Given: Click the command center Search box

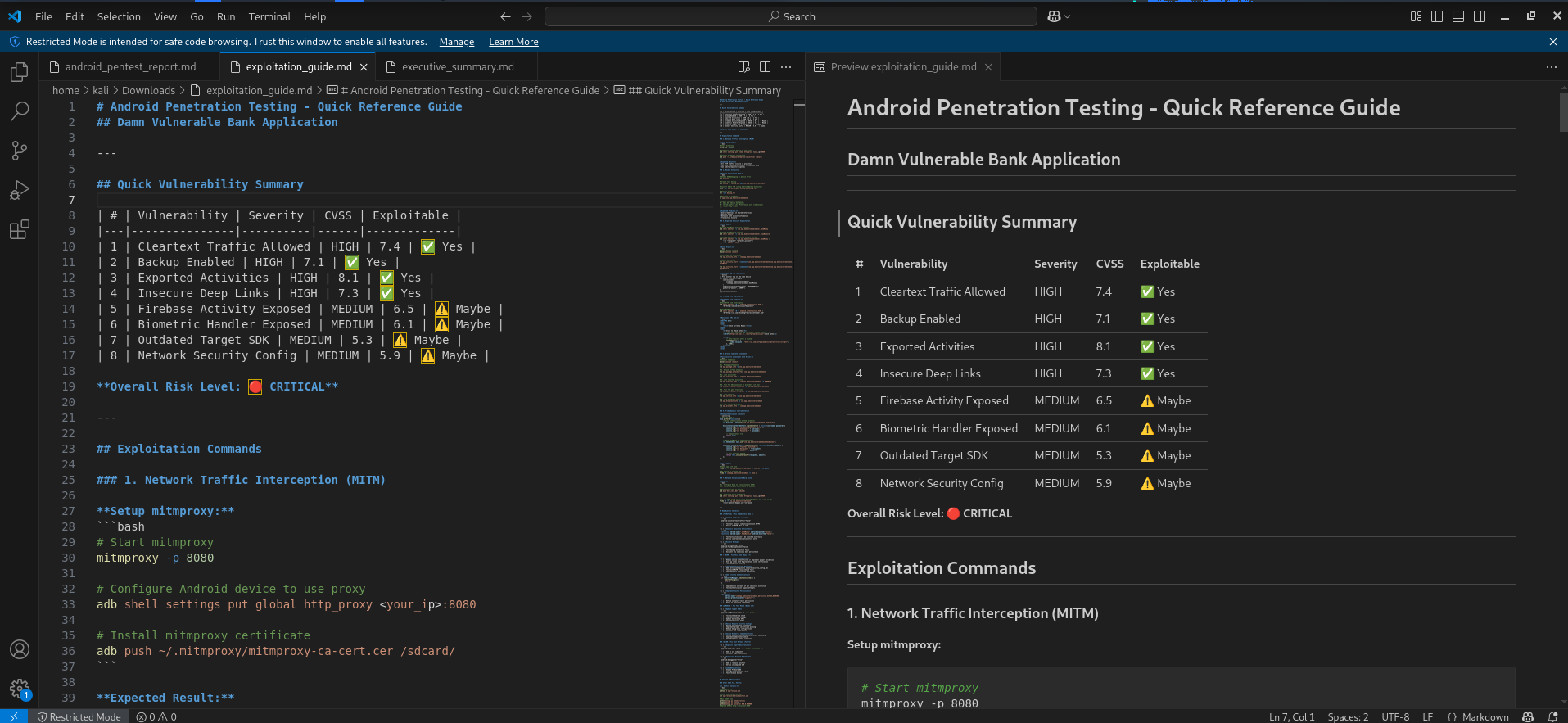Looking at the screenshot, I should click(791, 16).
